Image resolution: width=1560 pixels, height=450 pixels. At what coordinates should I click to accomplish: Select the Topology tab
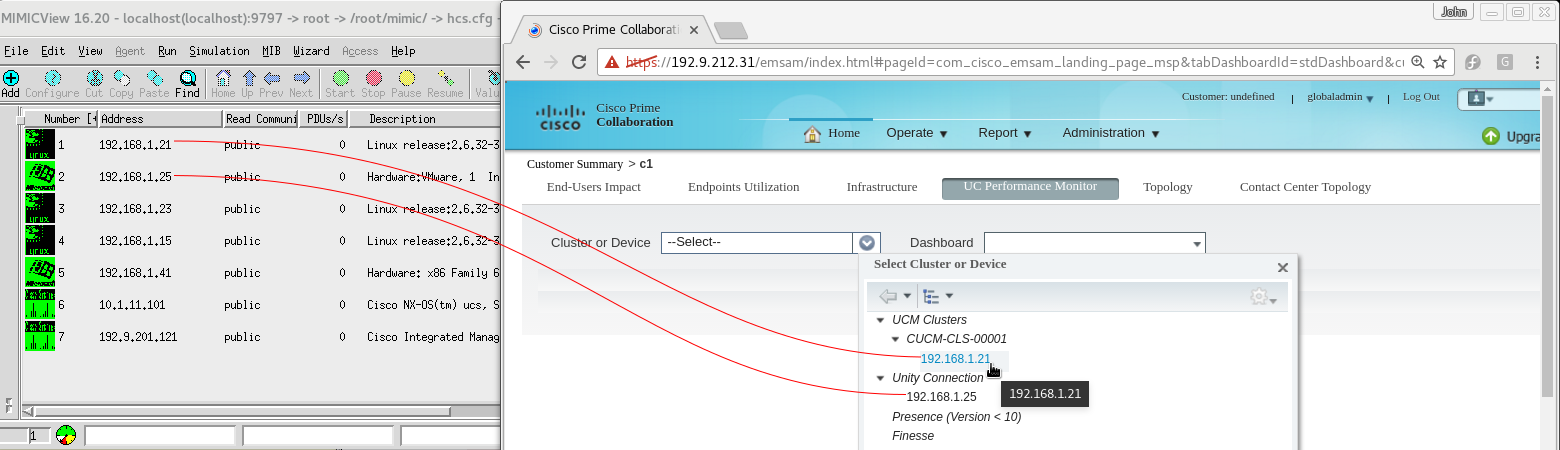(1167, 187)
